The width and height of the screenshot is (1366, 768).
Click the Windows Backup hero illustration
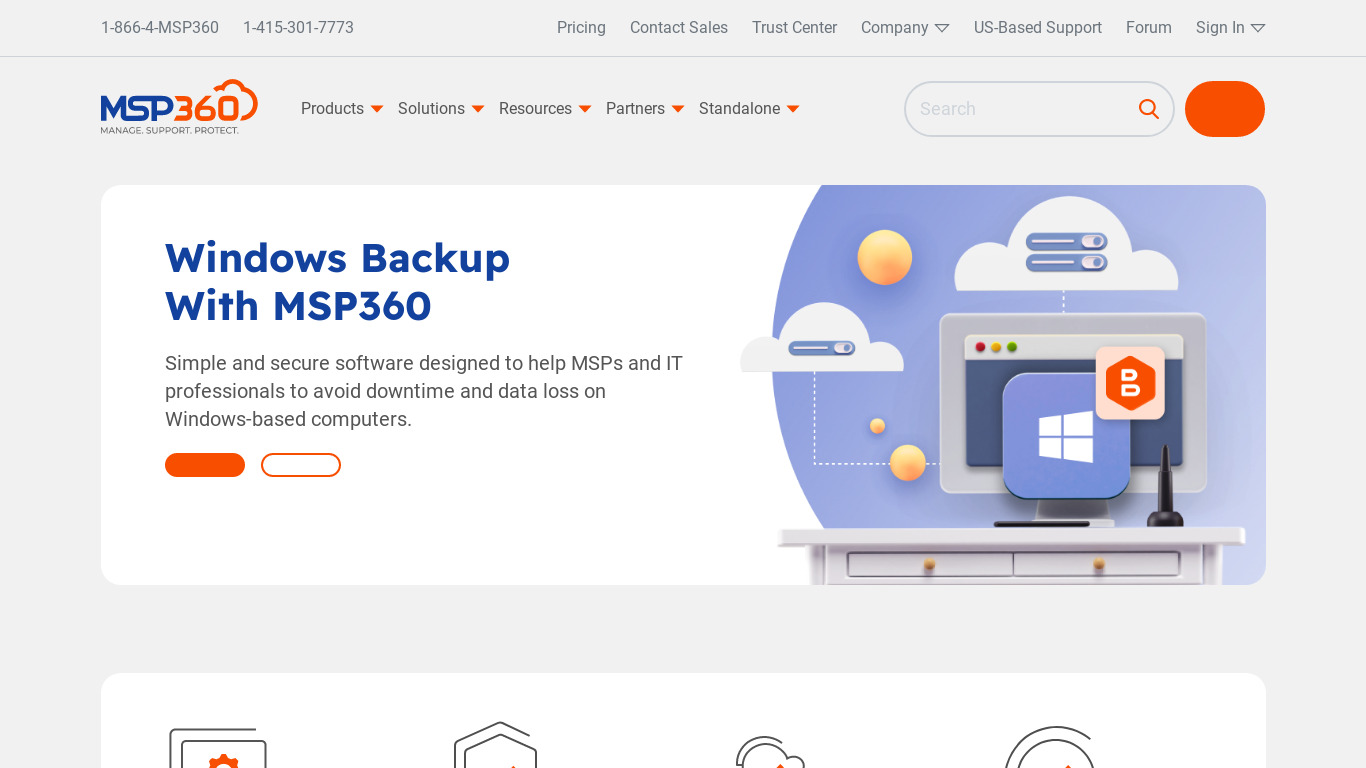[1003, 385]
